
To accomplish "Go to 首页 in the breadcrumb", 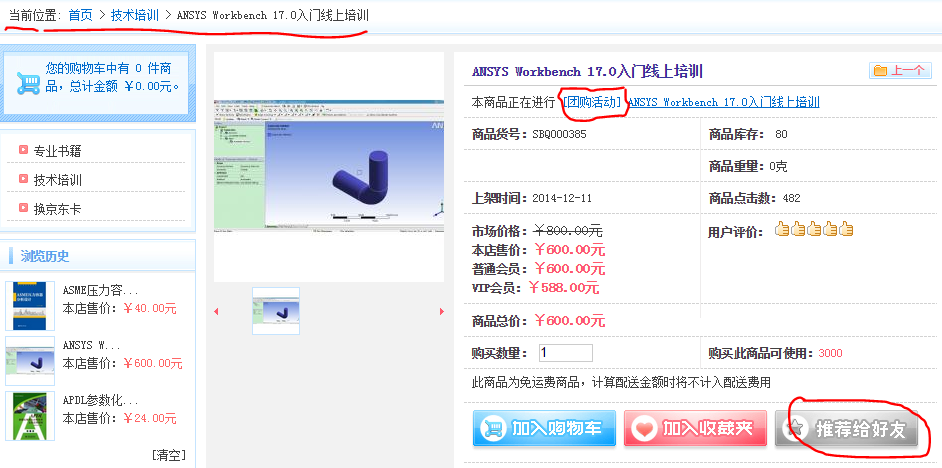I will [81, 15].
